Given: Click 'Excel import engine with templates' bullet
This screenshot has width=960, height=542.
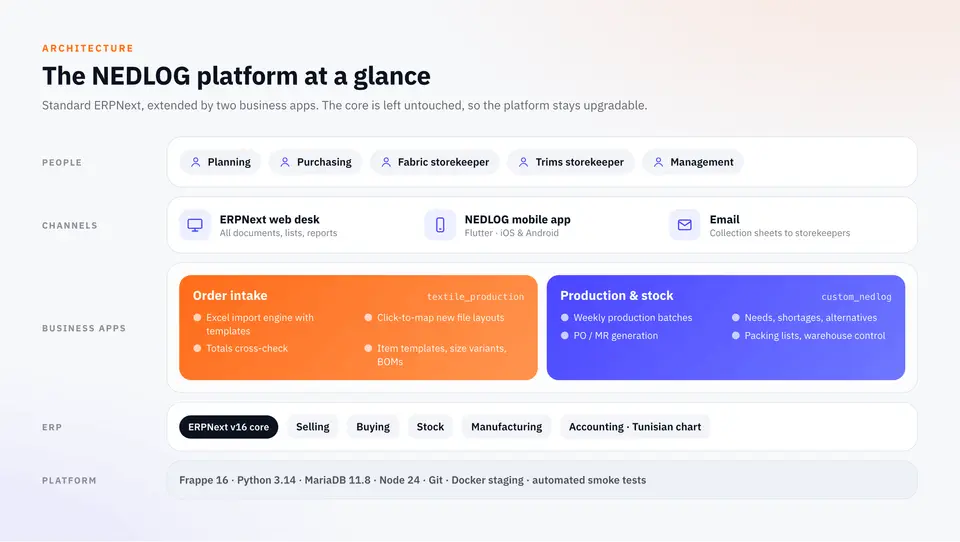Looking at the screenshot, I should coord(260,325).
